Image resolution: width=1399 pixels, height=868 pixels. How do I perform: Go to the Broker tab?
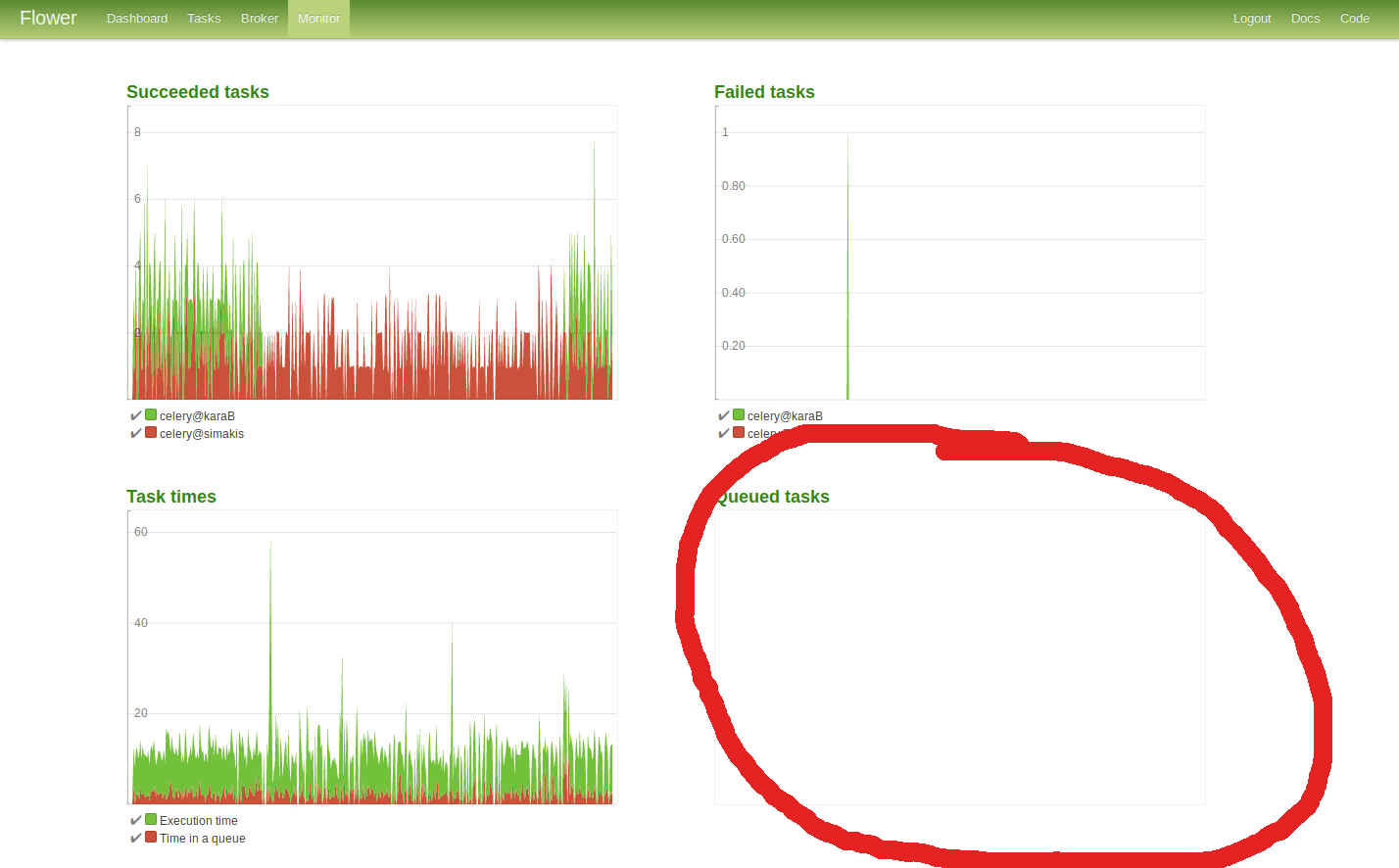260,19
